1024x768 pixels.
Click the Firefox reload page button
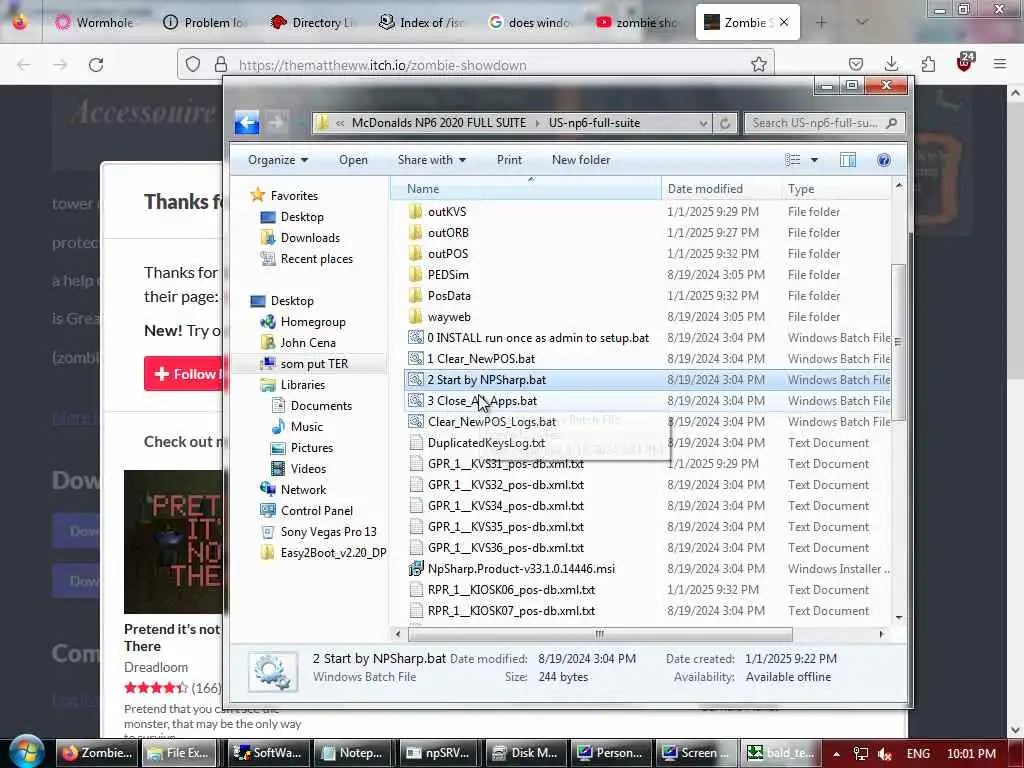coord(96,65)
